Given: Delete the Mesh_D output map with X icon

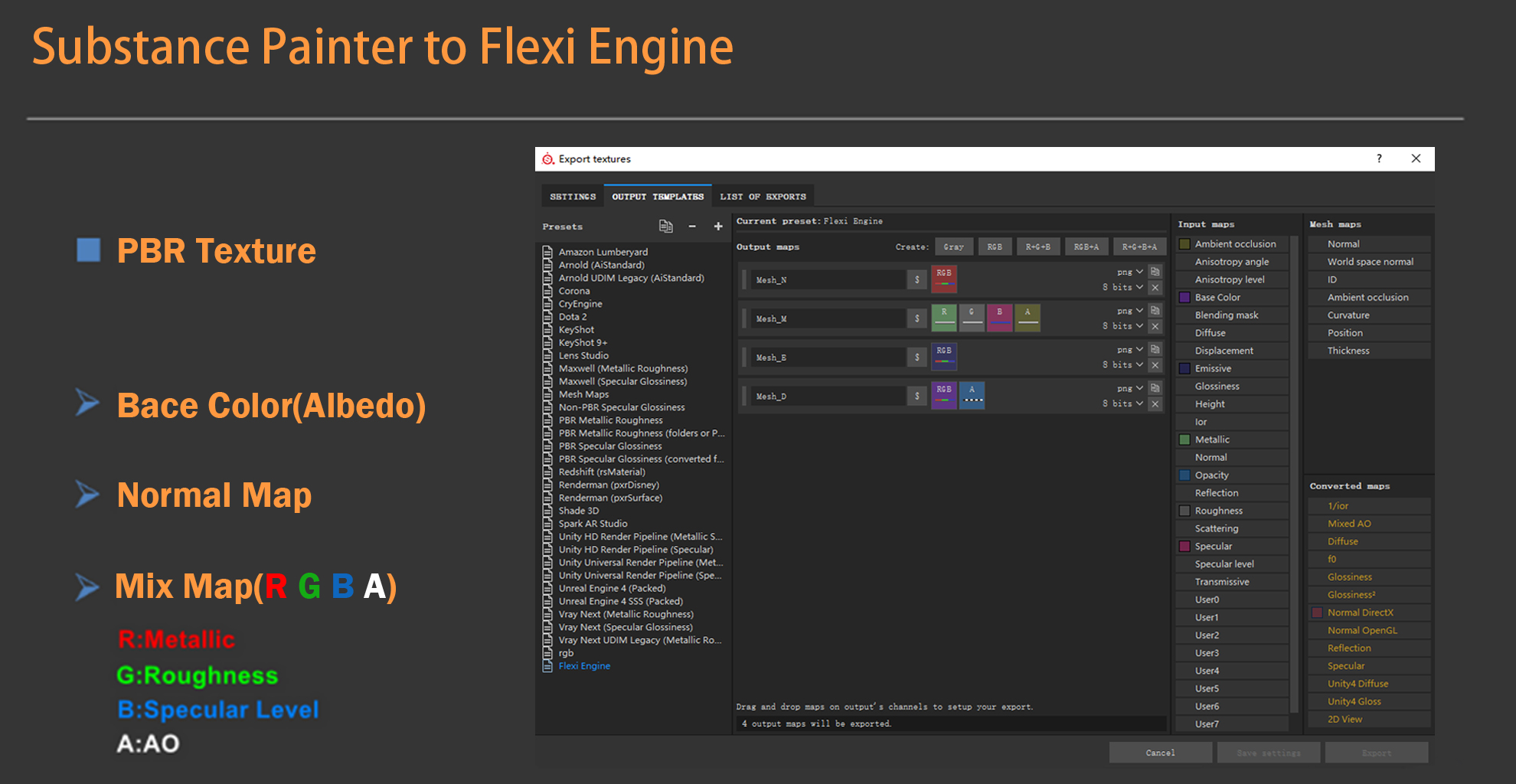Looking at the screenshot, I should coord(1155,403).
